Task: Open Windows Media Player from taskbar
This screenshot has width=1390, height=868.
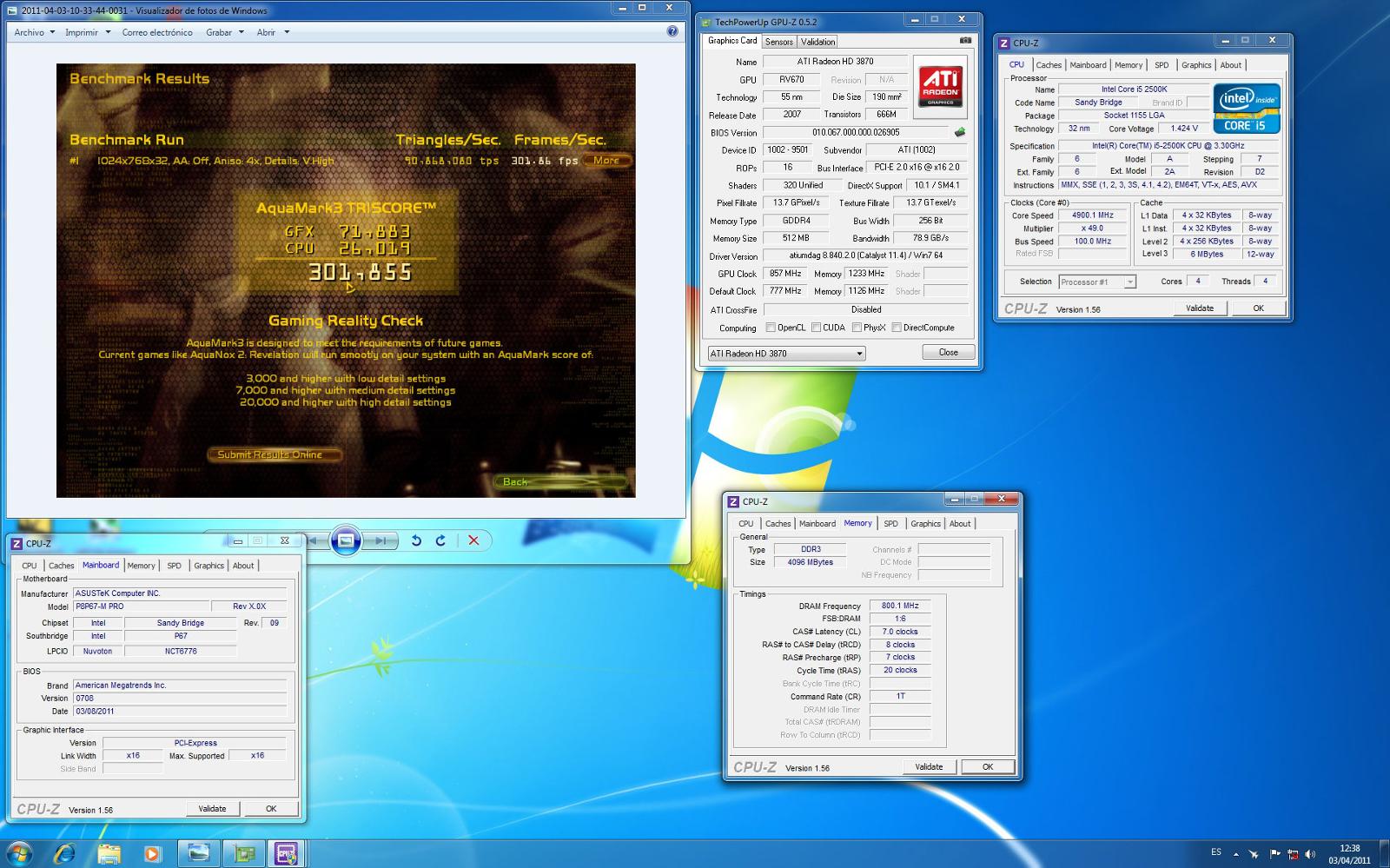Action: pyautogui.click(x=153, y=853)
